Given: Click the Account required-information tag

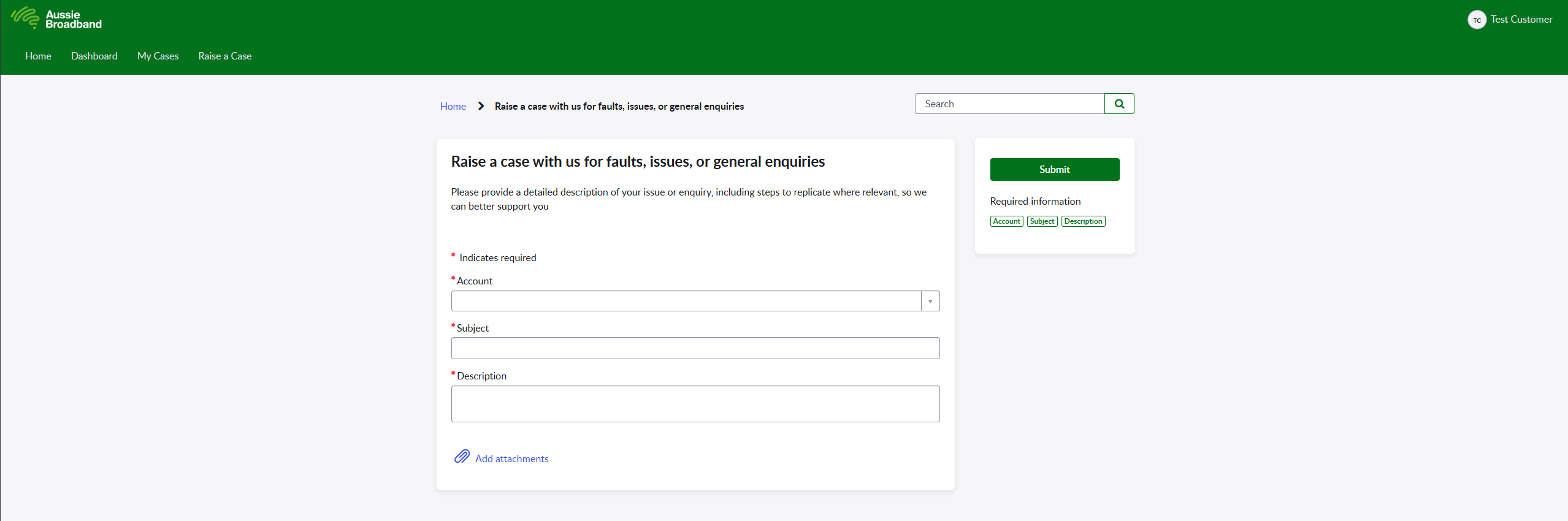Looking at the screenshot, I should [1006, 221].
